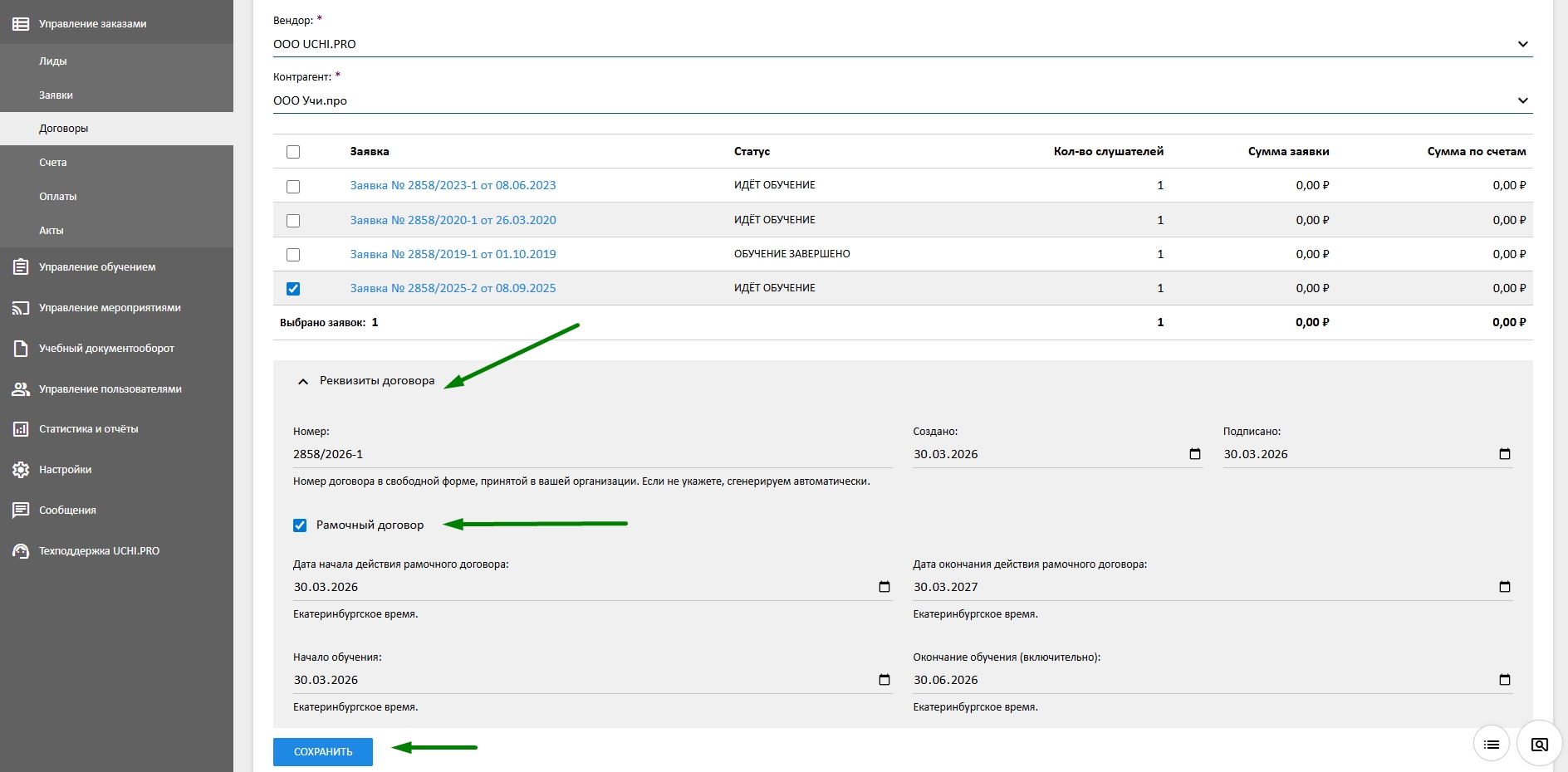Expand the Контрагент dropdown
This screenshot has height=772, width=1568.
[x=1522, y=100]
